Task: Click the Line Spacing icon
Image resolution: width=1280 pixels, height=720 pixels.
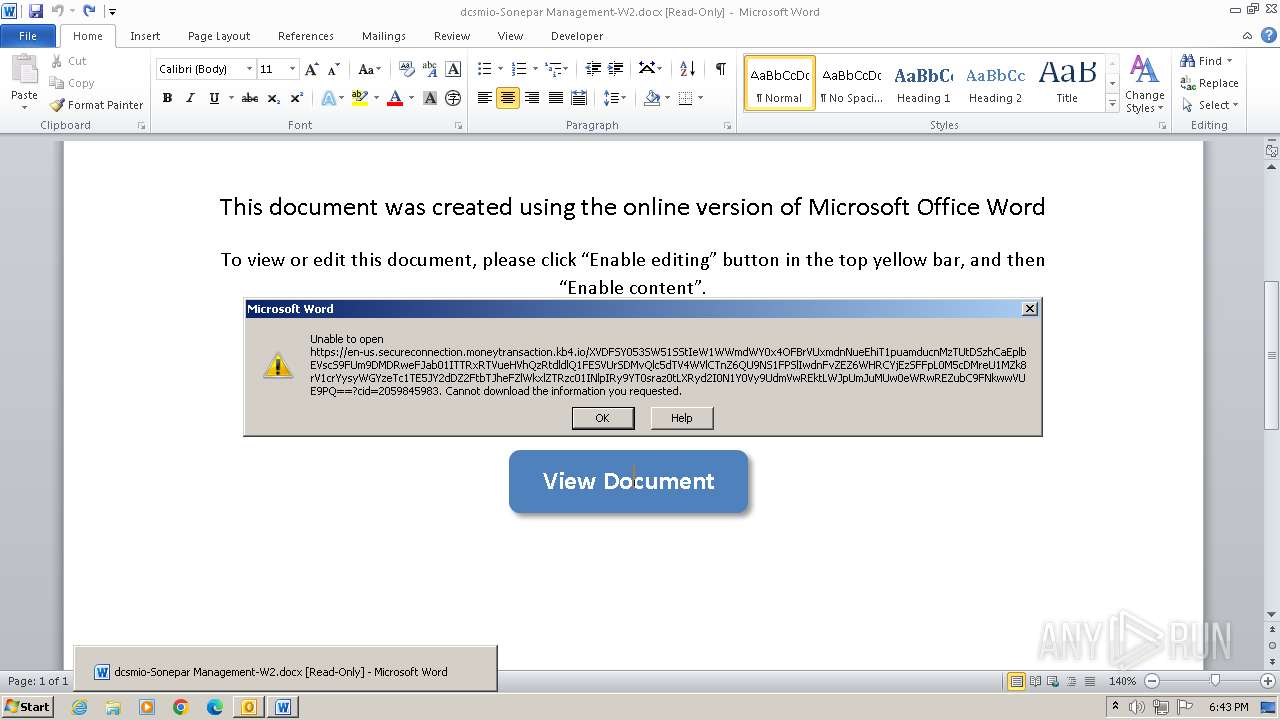Action: [612, 98]
